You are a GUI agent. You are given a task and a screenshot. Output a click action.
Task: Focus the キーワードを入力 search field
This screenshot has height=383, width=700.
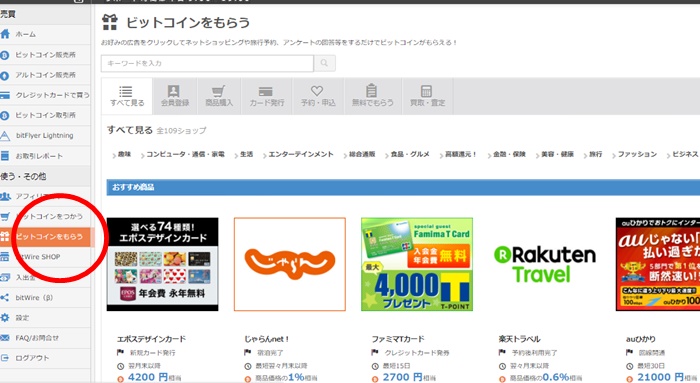click(x=207, y=63)
